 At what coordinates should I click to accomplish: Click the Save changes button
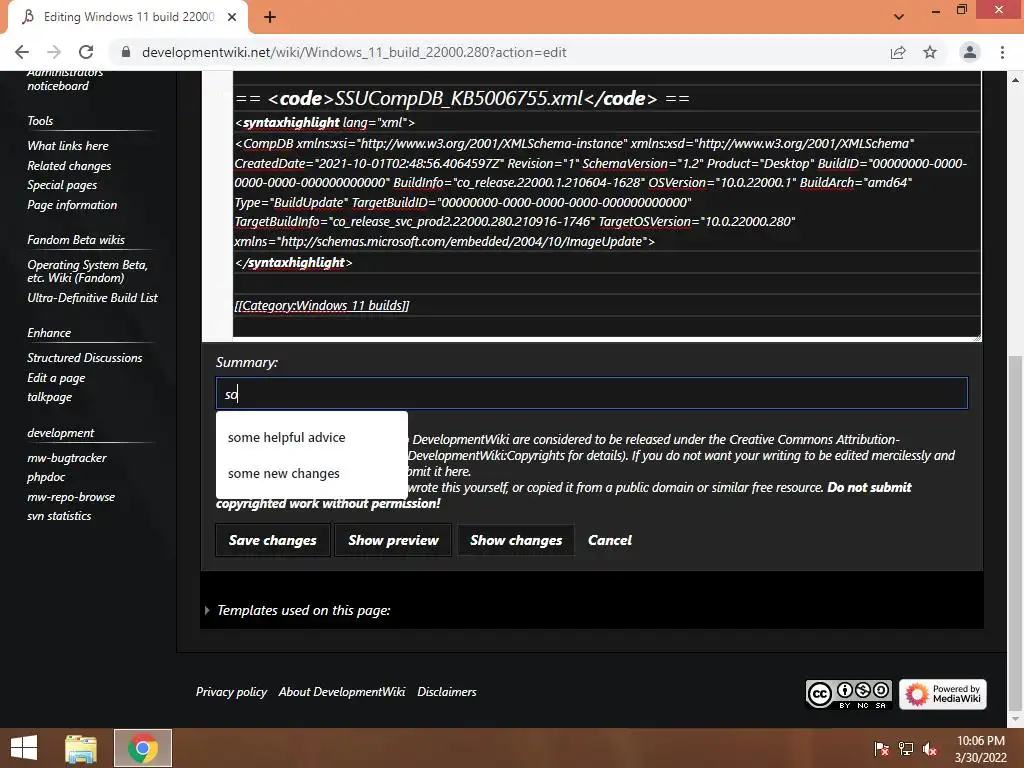(272, 540)
